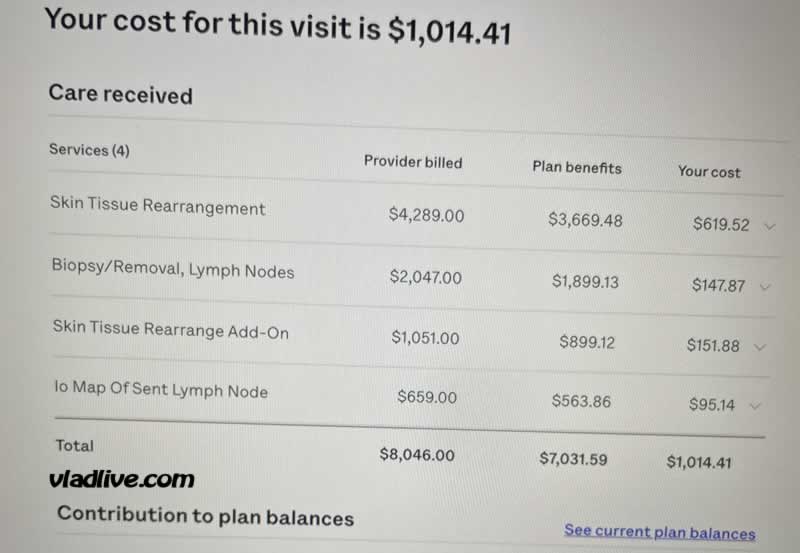
Task: Click the Contribution to plan balances heading
Action: pyautogui.click(x=205, y=516)
